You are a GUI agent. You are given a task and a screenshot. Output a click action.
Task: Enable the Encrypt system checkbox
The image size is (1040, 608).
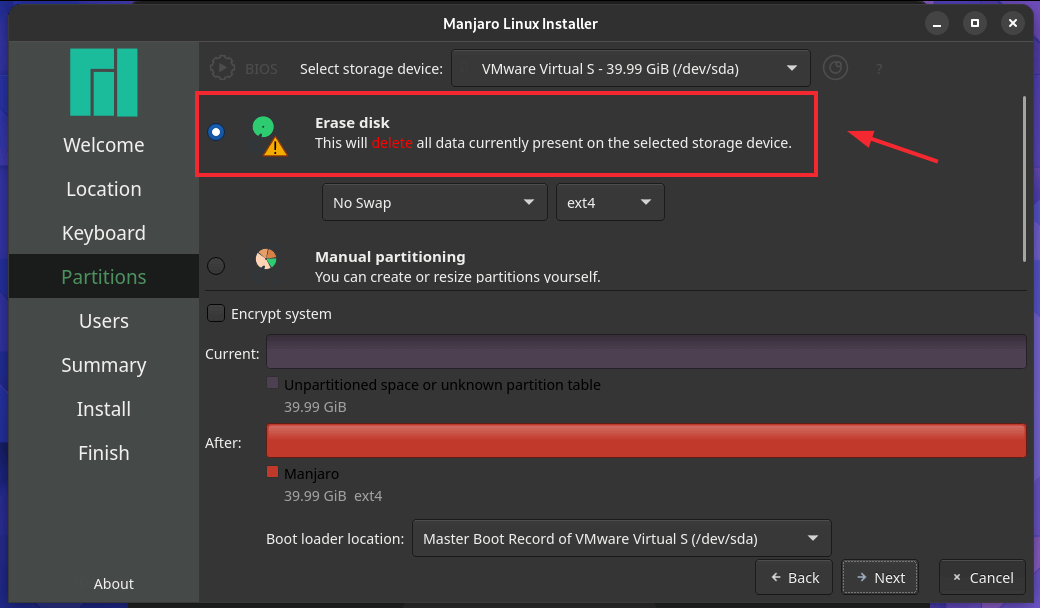coord(216,313)
